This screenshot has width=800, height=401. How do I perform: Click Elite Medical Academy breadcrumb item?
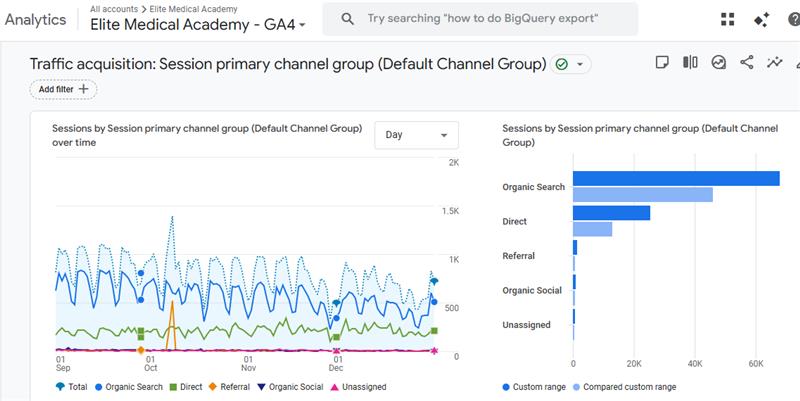[x=194, y=9]
